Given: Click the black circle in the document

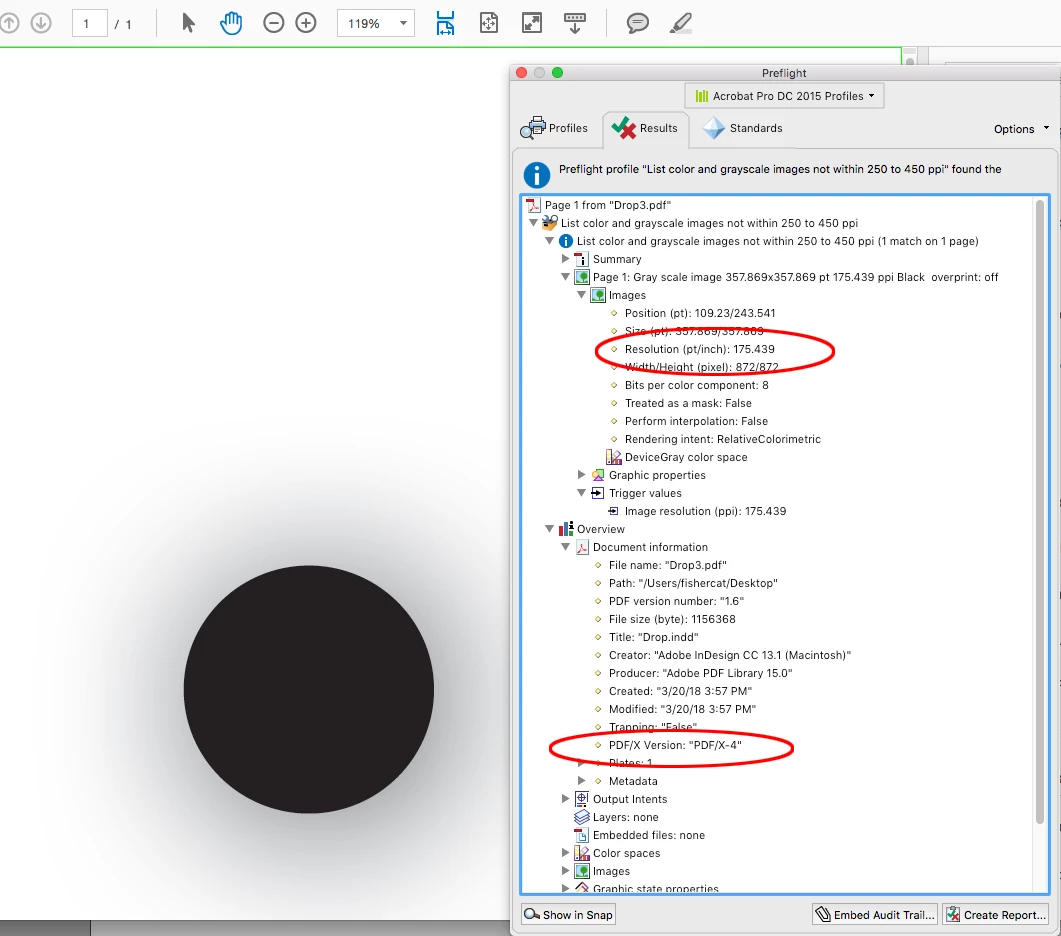Looking at the screenshot, I should (x=309, y=689).
